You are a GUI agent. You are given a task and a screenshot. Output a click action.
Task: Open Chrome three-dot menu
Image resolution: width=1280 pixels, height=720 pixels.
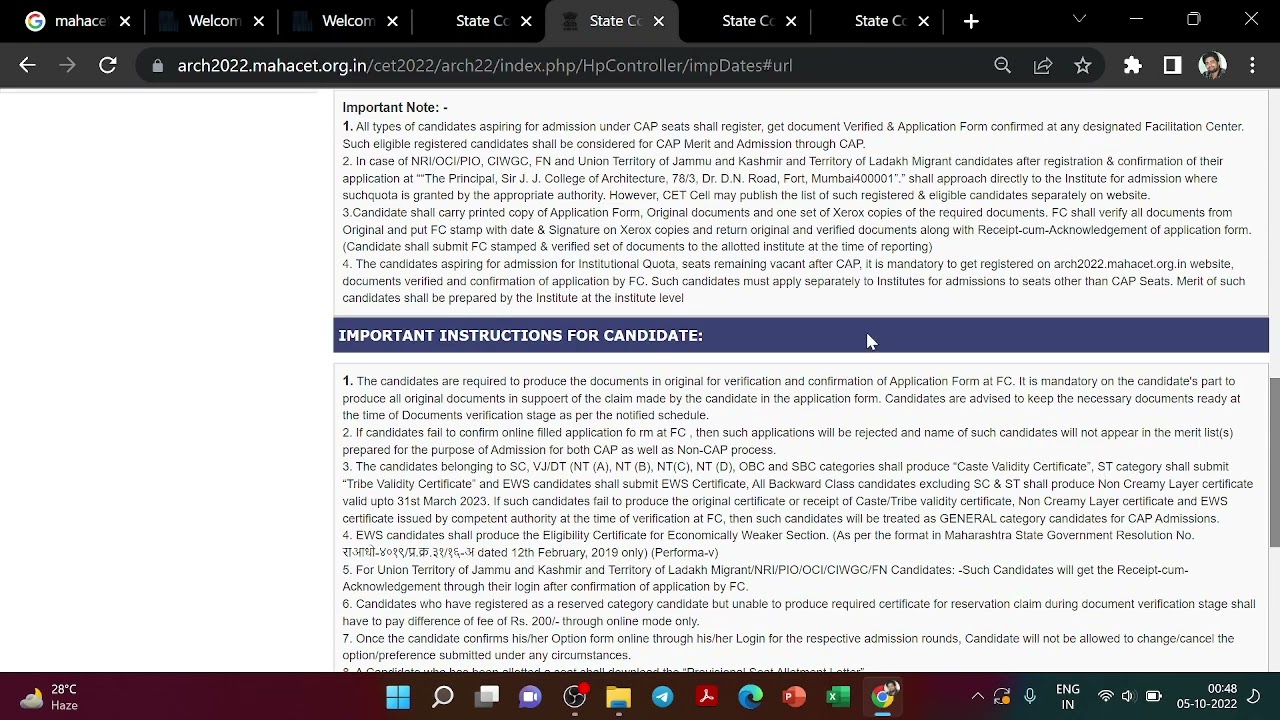click(x=1252, y=65)
